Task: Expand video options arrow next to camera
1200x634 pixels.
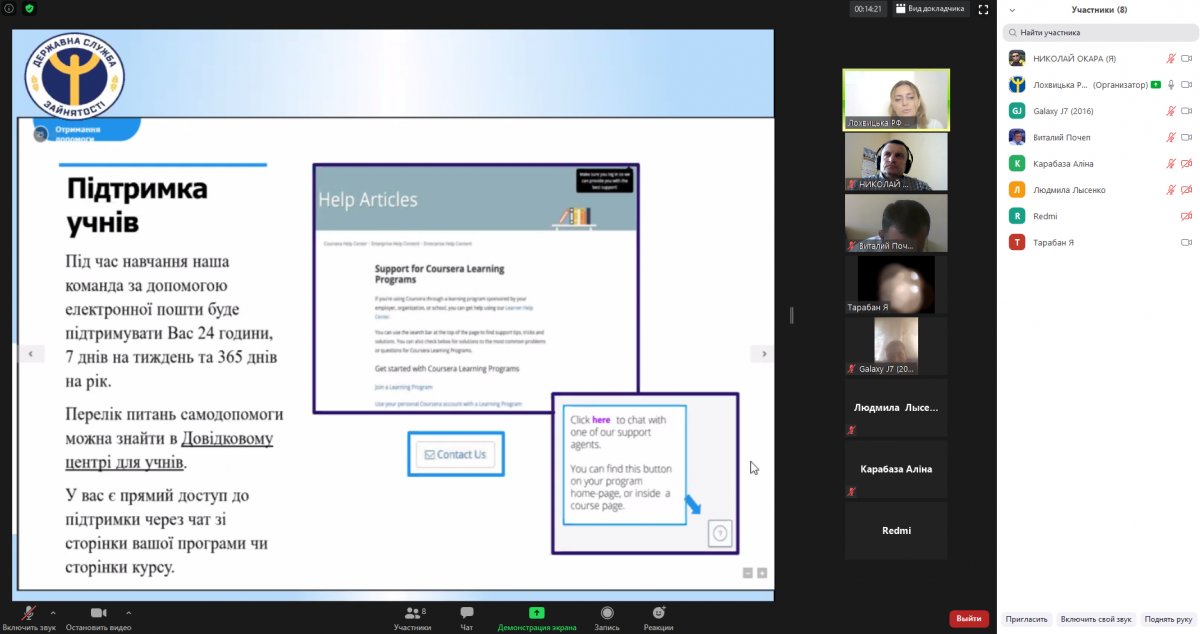Action: tap(128, 612)
